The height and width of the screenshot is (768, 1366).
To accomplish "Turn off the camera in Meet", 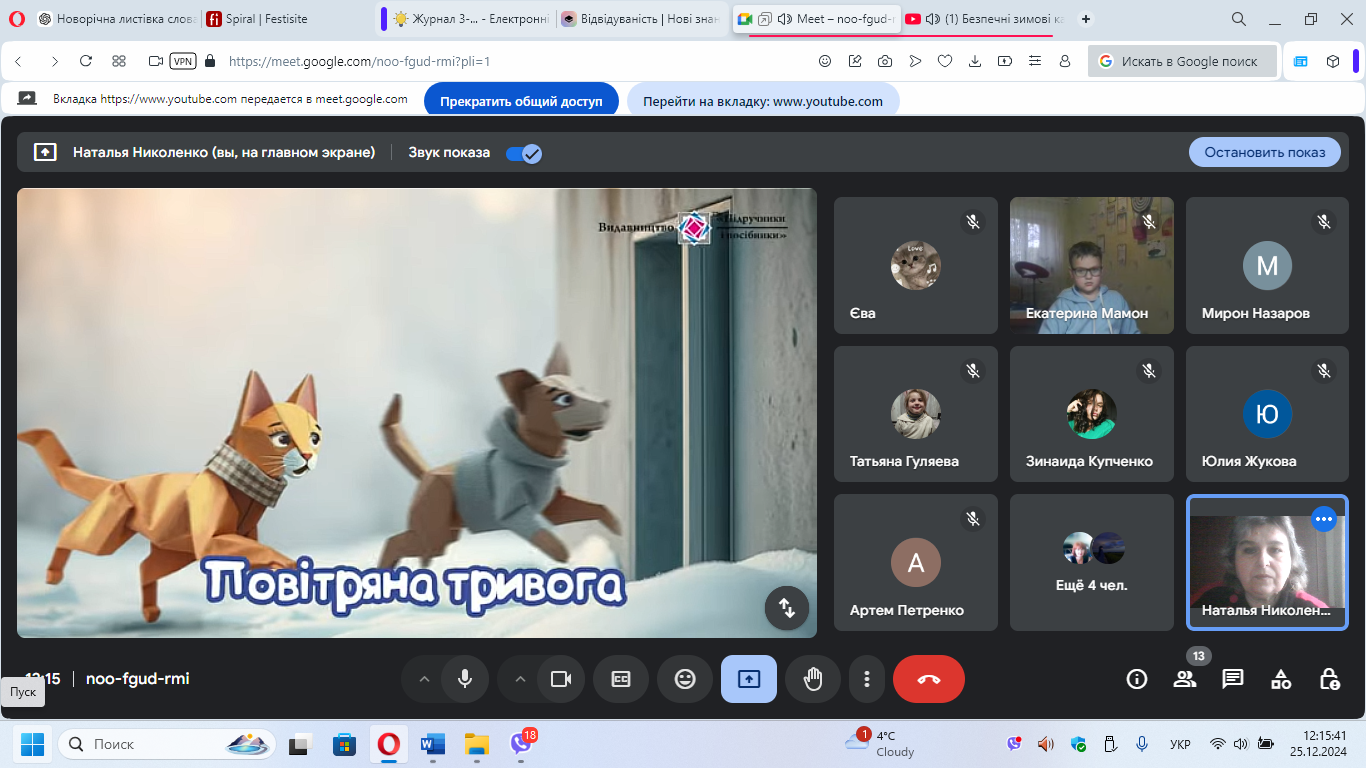I will tap(561, 679).
